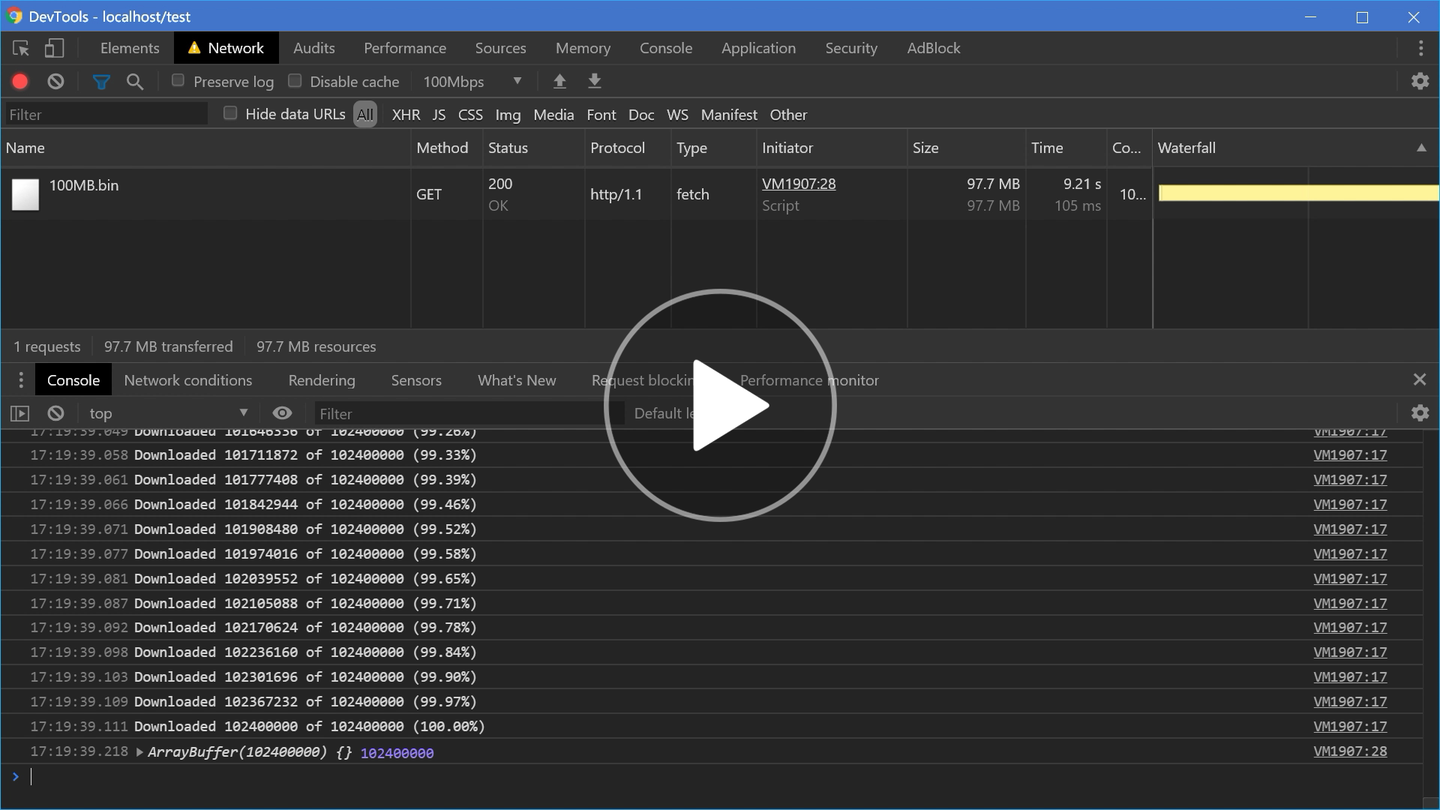
Task: Switch to the Elements tab
Action: pyautogui.click(x=129, y=47)
